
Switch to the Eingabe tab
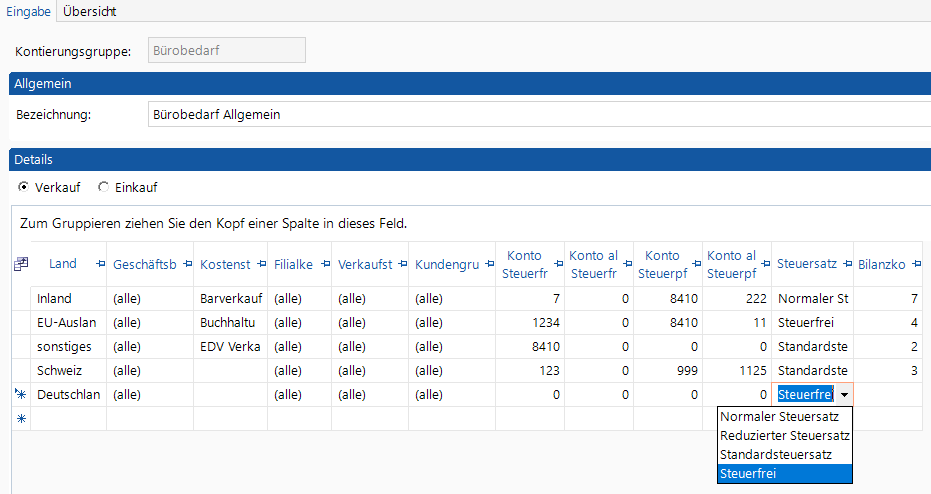28,11
